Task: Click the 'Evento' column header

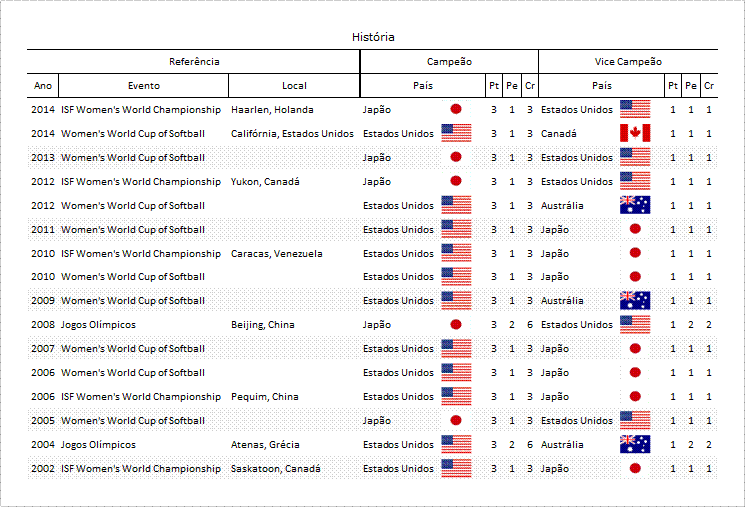Action: pos(144,86)
